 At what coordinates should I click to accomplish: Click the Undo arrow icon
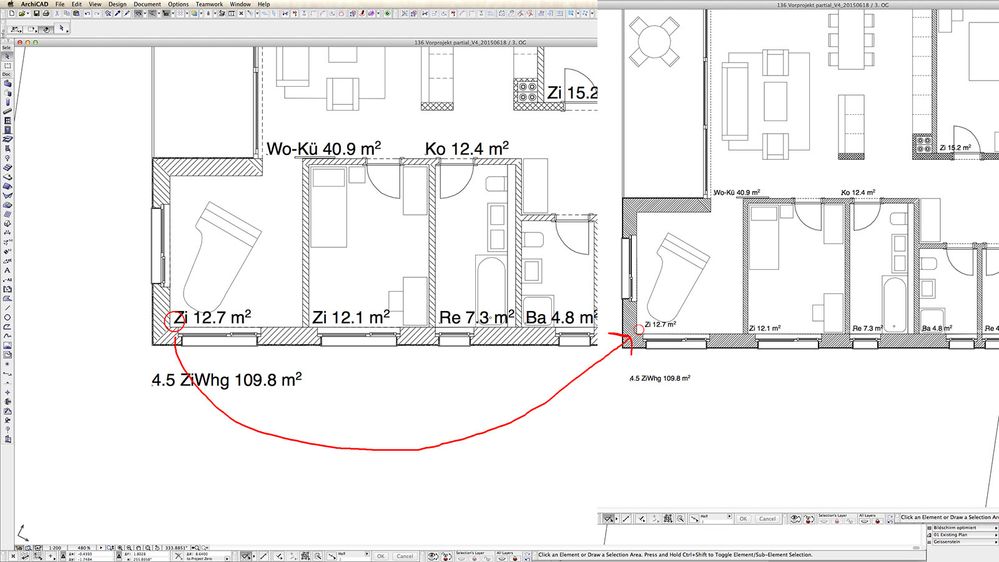(x=87, y=13)
